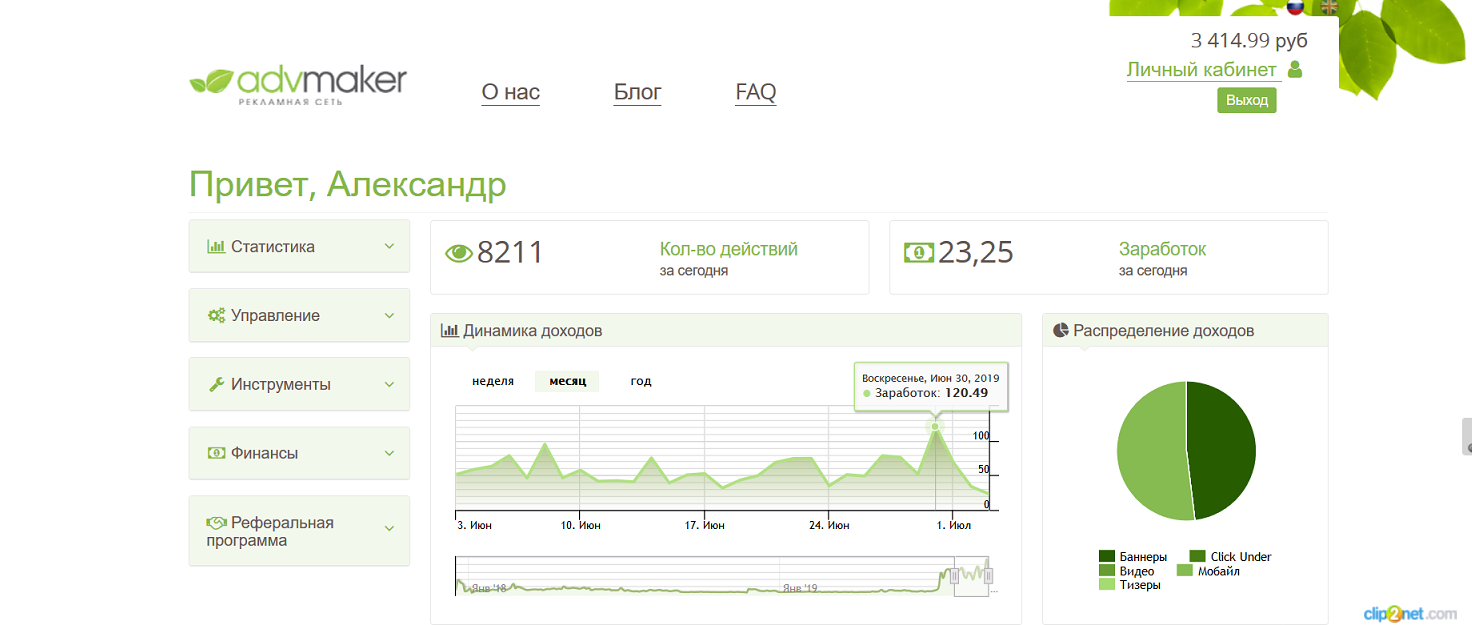This screenshot has width=1472, height=625.
Task: Toggle Тизеры legend color swatch
Action: [x=1107, y=584]
